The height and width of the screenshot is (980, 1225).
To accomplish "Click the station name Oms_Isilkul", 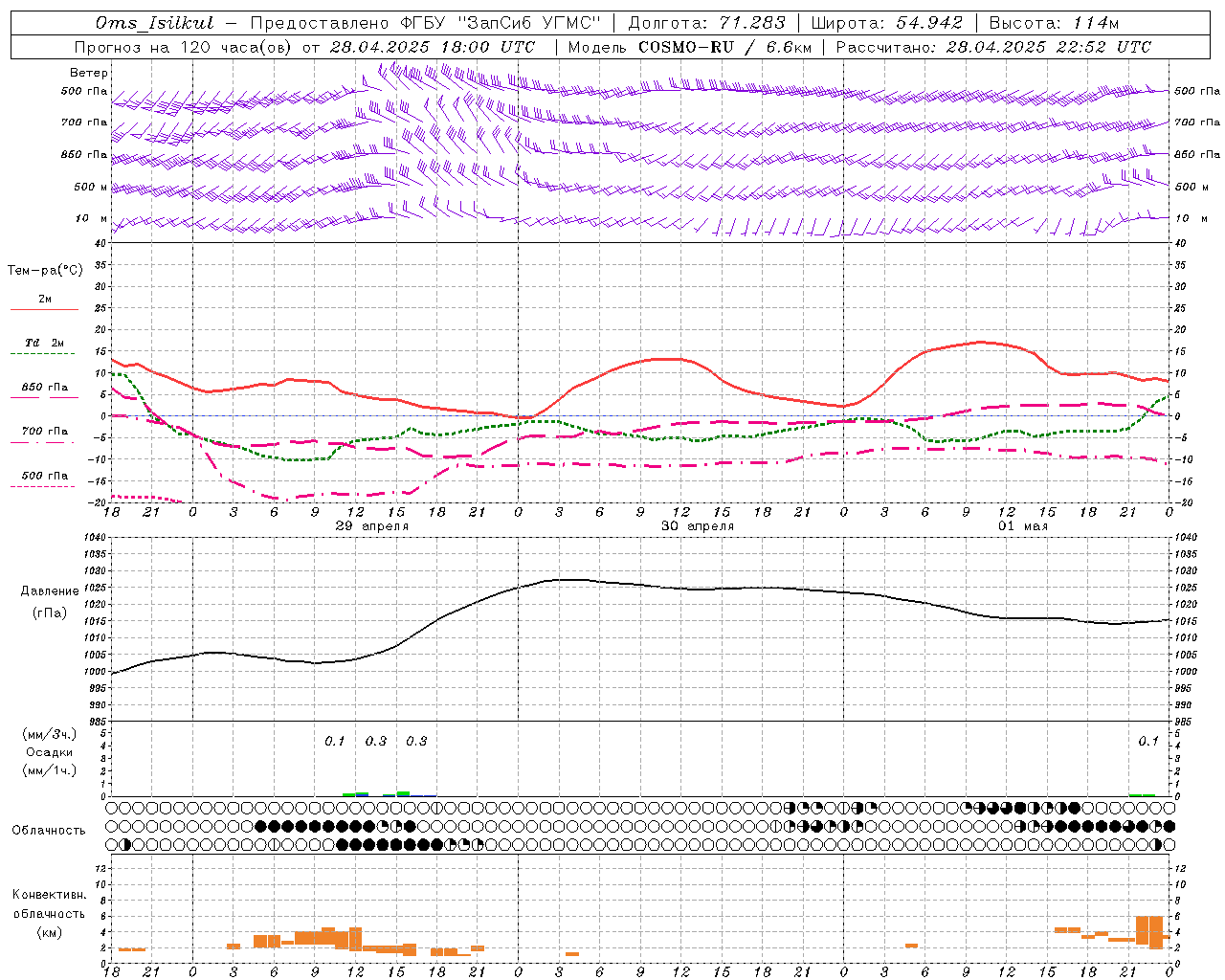I will click(155, 23).
